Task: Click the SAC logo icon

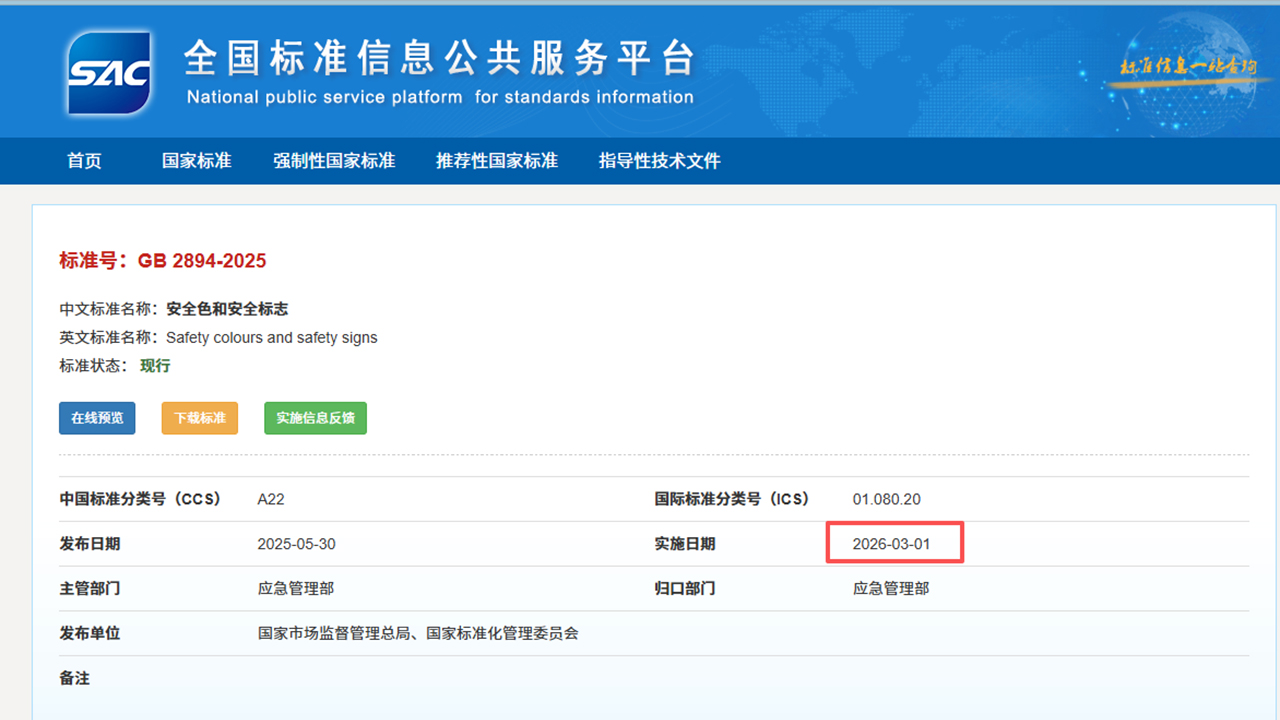Action: [109, 73]
